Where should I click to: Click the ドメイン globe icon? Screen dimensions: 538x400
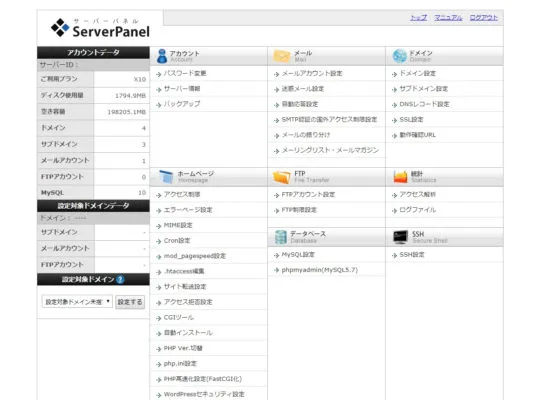pos(399,56)
